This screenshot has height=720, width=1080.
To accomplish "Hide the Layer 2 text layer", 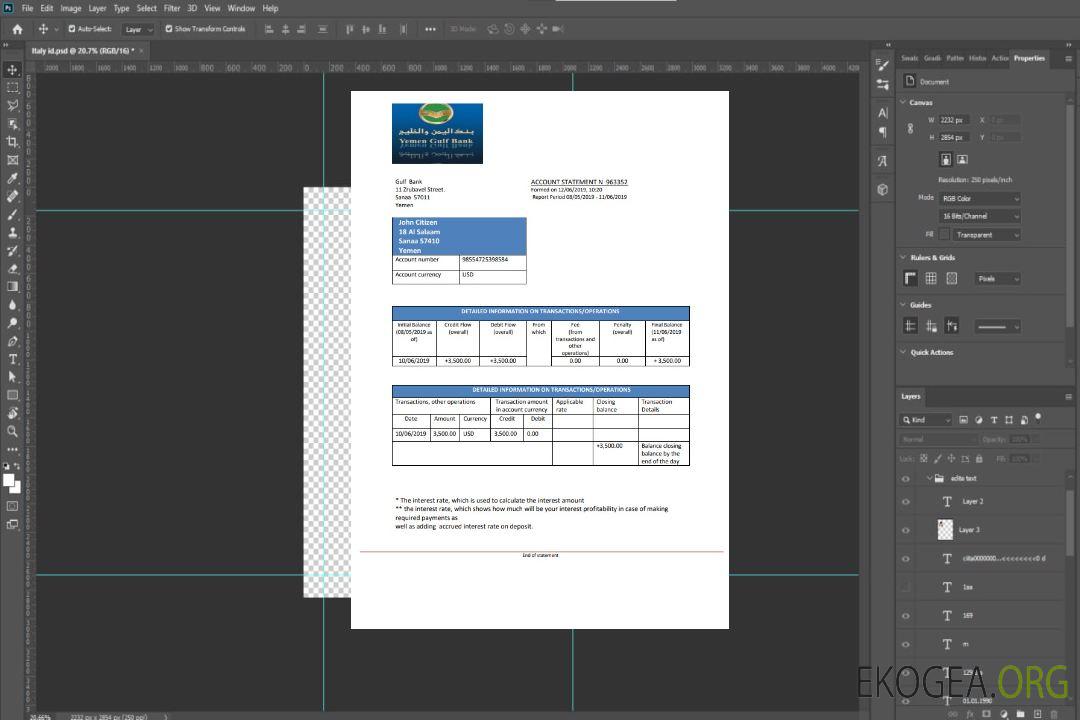I will click(906, 502).
